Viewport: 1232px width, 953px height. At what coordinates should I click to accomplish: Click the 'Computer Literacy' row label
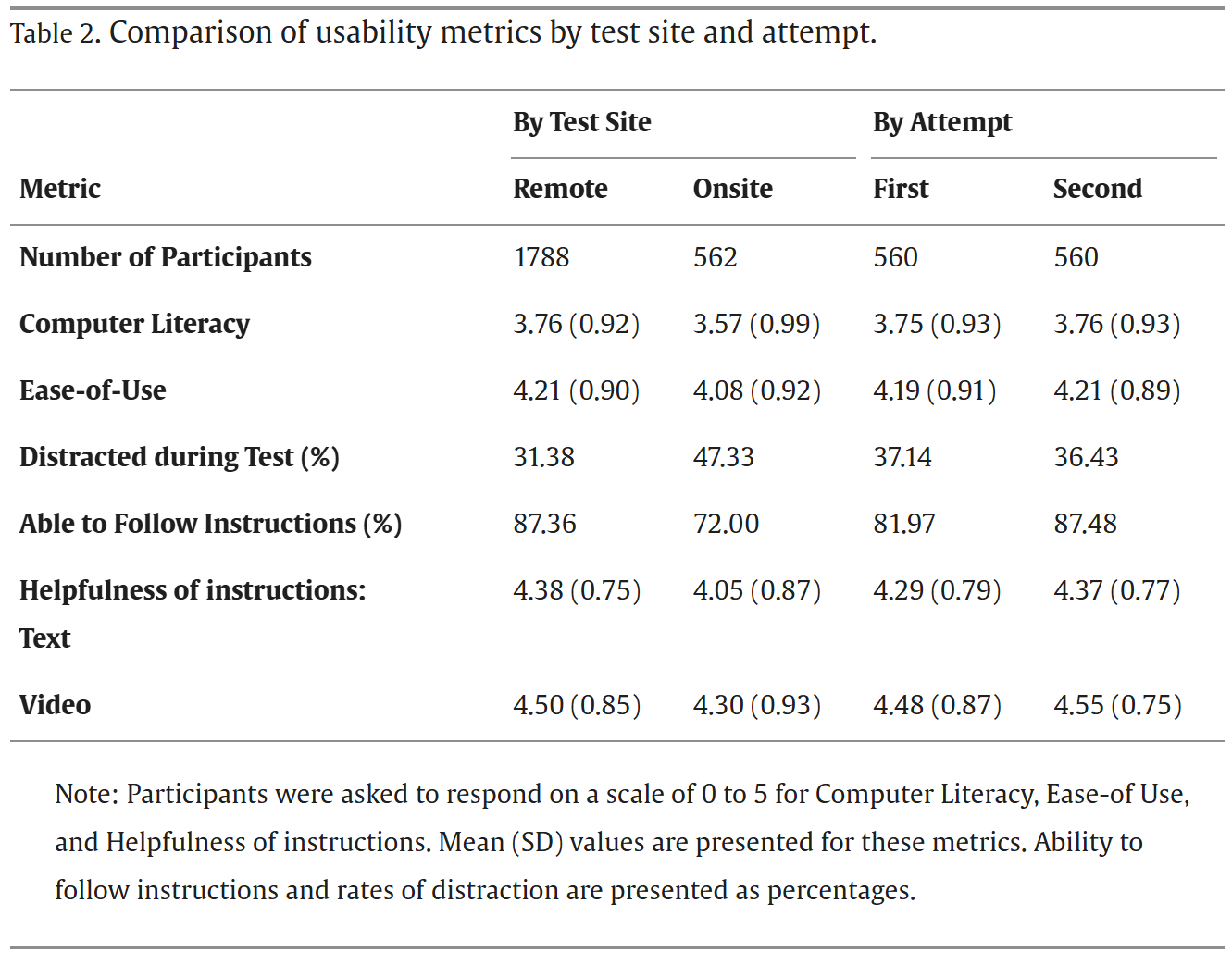(x=134, y=324)
